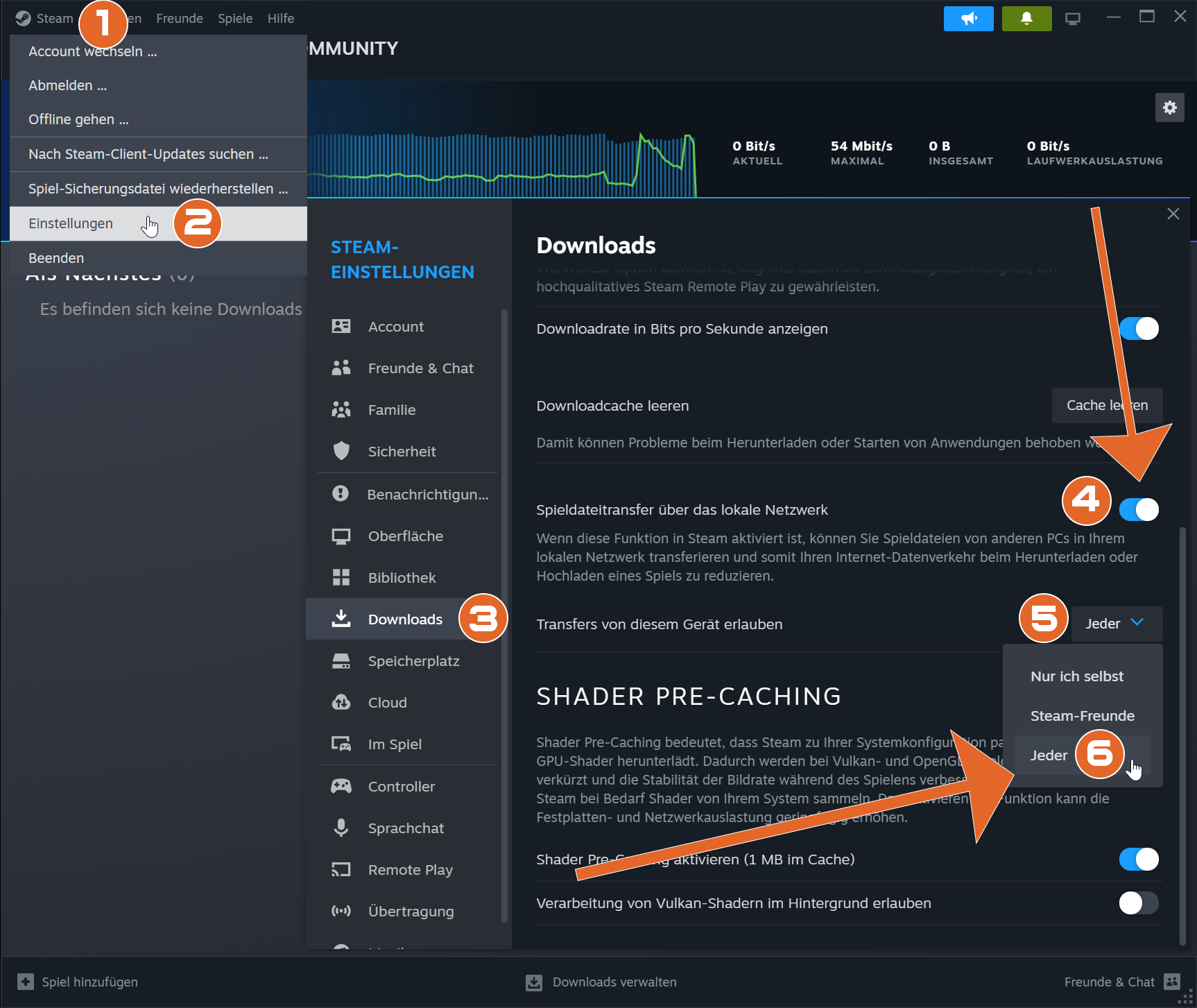Choose Jeder in the dropdown list
The image size is (1197, 1008).
1083,755
